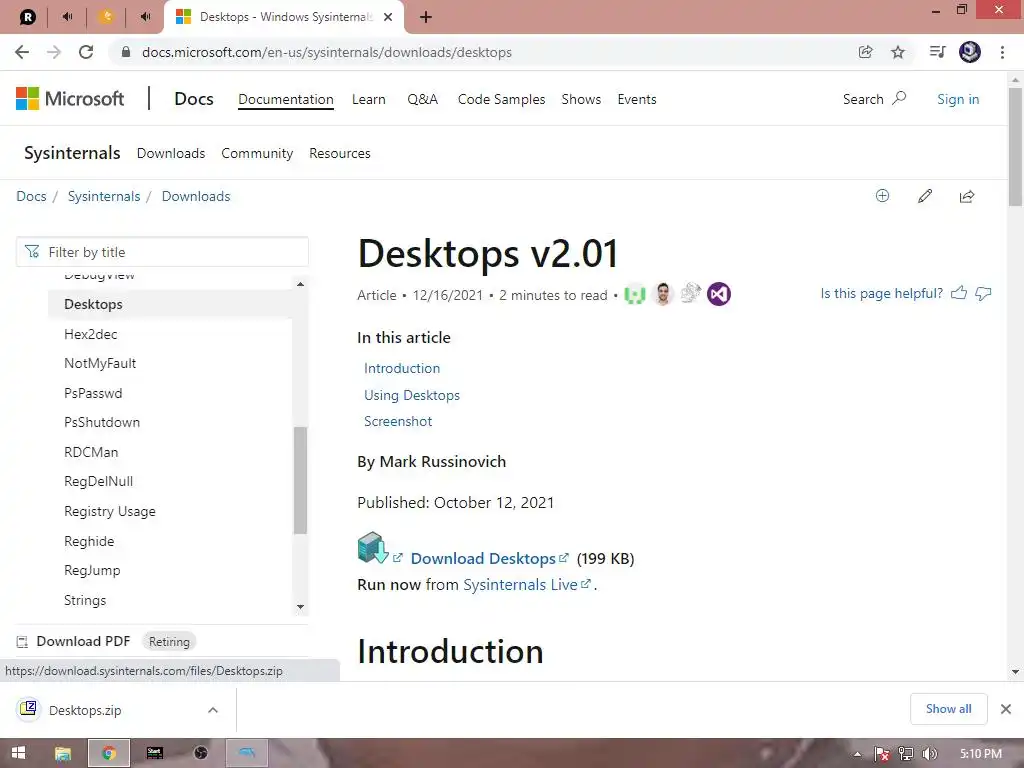Reload the current page
The height and width of the screenshot is (768, 1024).
86,52
